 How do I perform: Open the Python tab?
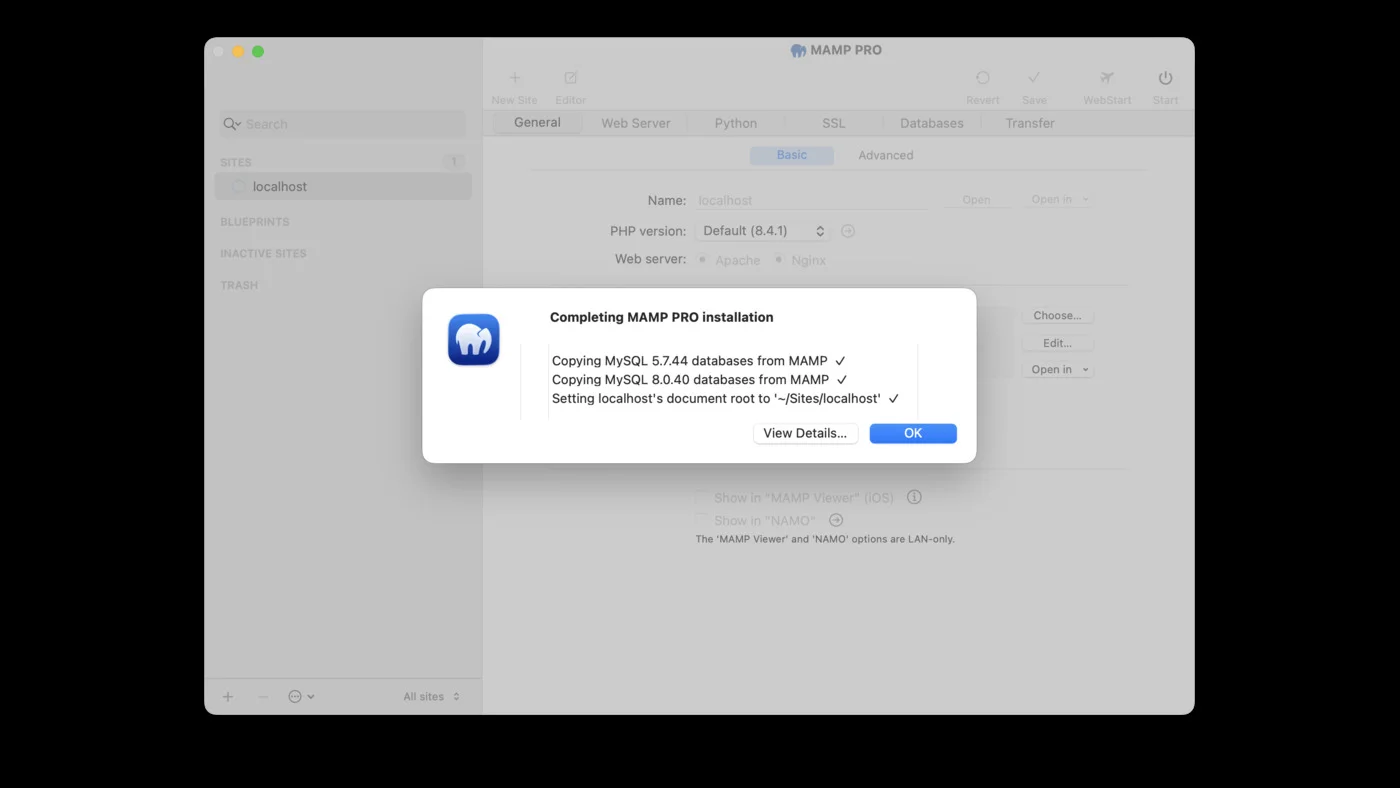736,123
